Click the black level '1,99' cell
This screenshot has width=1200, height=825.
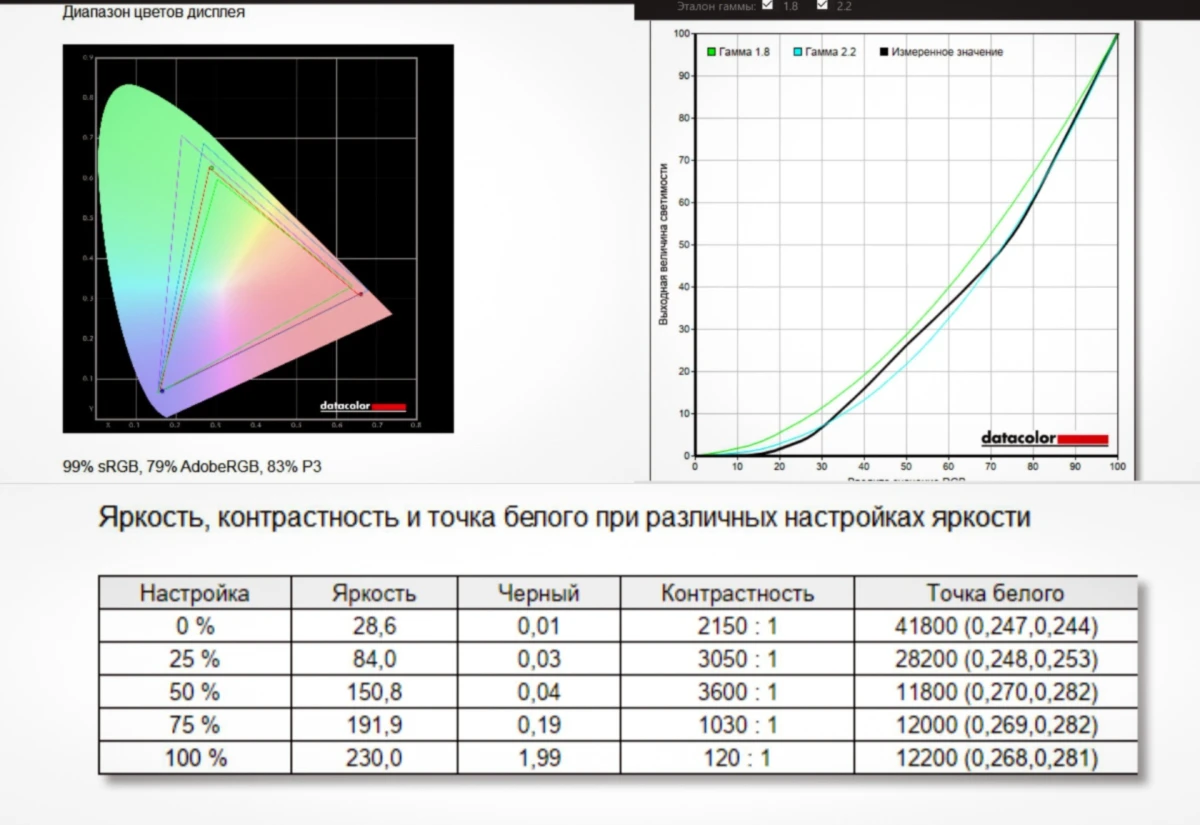pyautogui.click(x=538, y=757)
